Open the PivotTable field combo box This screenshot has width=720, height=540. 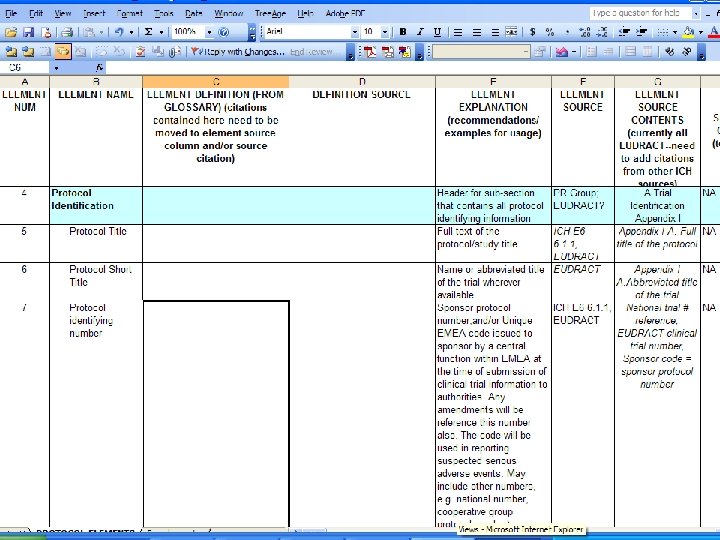click(x=481, y=52)
